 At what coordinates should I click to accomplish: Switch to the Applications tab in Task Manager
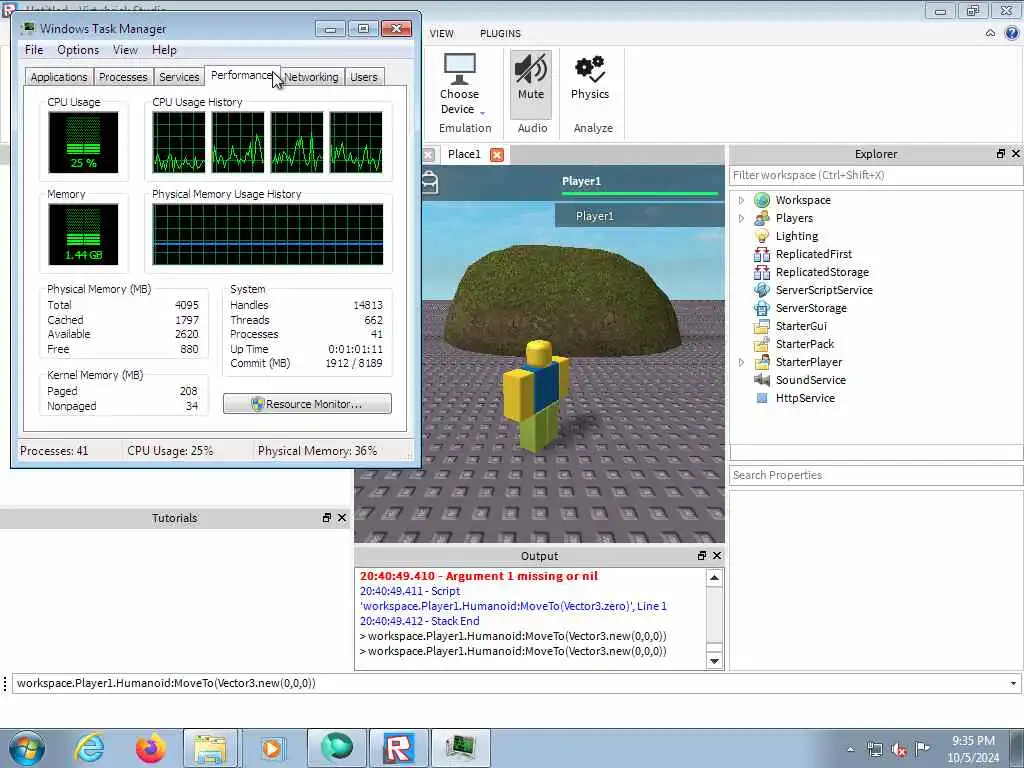tap(59, 77)
